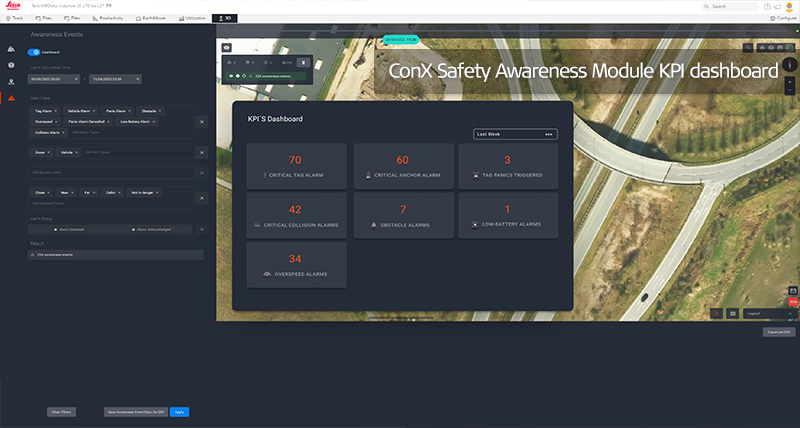This screenshot has height=428, width=800.
Task: Zoom in the map with plus button
Action: (x=790, y=82)
